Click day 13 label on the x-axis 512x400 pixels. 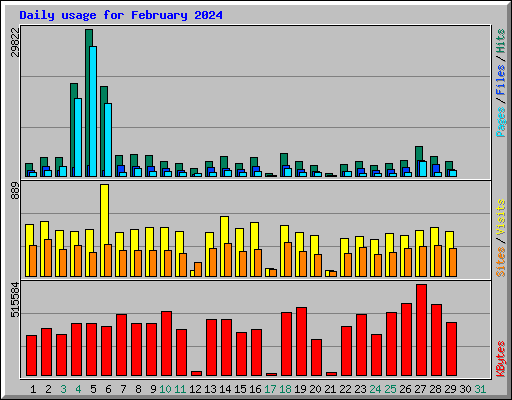point(210,389)
